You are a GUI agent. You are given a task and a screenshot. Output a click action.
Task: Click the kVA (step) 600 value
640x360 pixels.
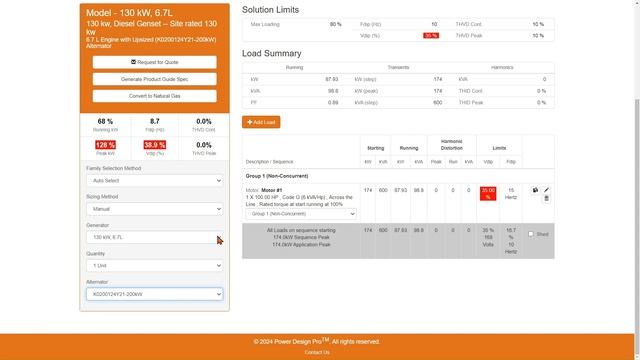tap(438, 102)
